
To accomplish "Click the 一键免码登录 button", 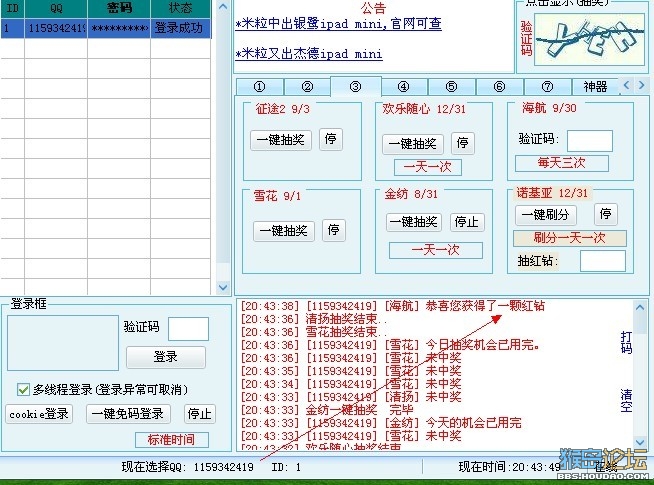I will click(128, 414).
